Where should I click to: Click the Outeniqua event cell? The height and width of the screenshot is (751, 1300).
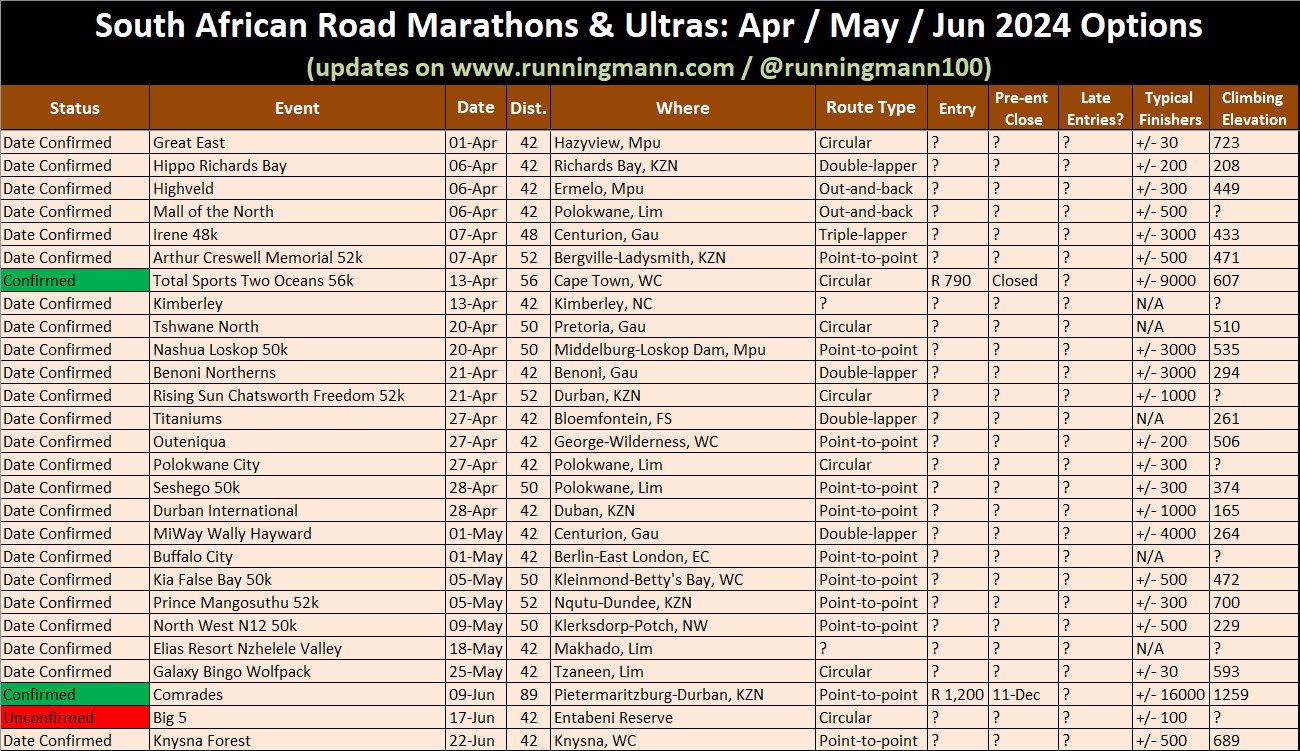point(297,442)
